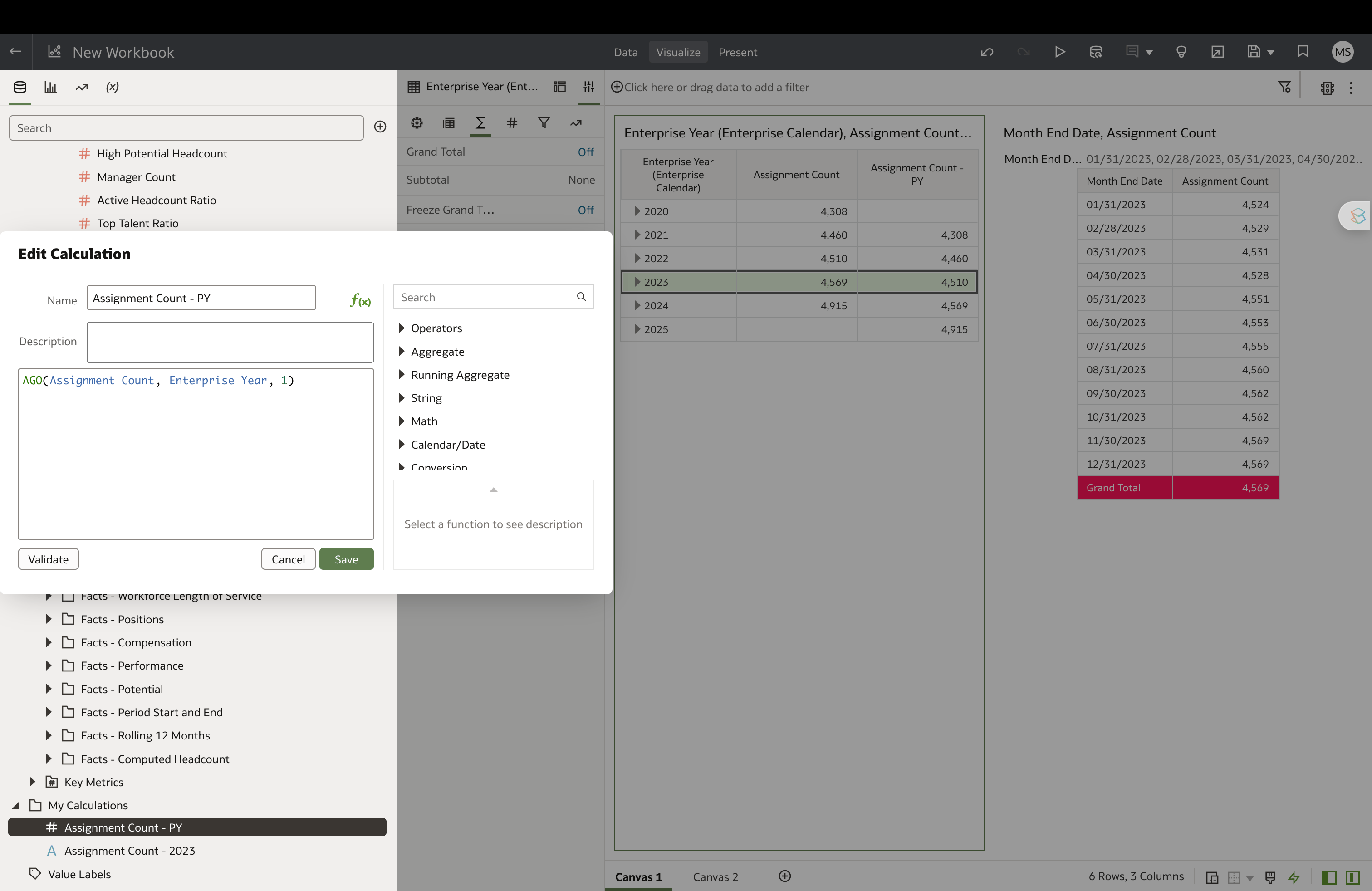
Task: Expand the String function group
Action: 402,398
